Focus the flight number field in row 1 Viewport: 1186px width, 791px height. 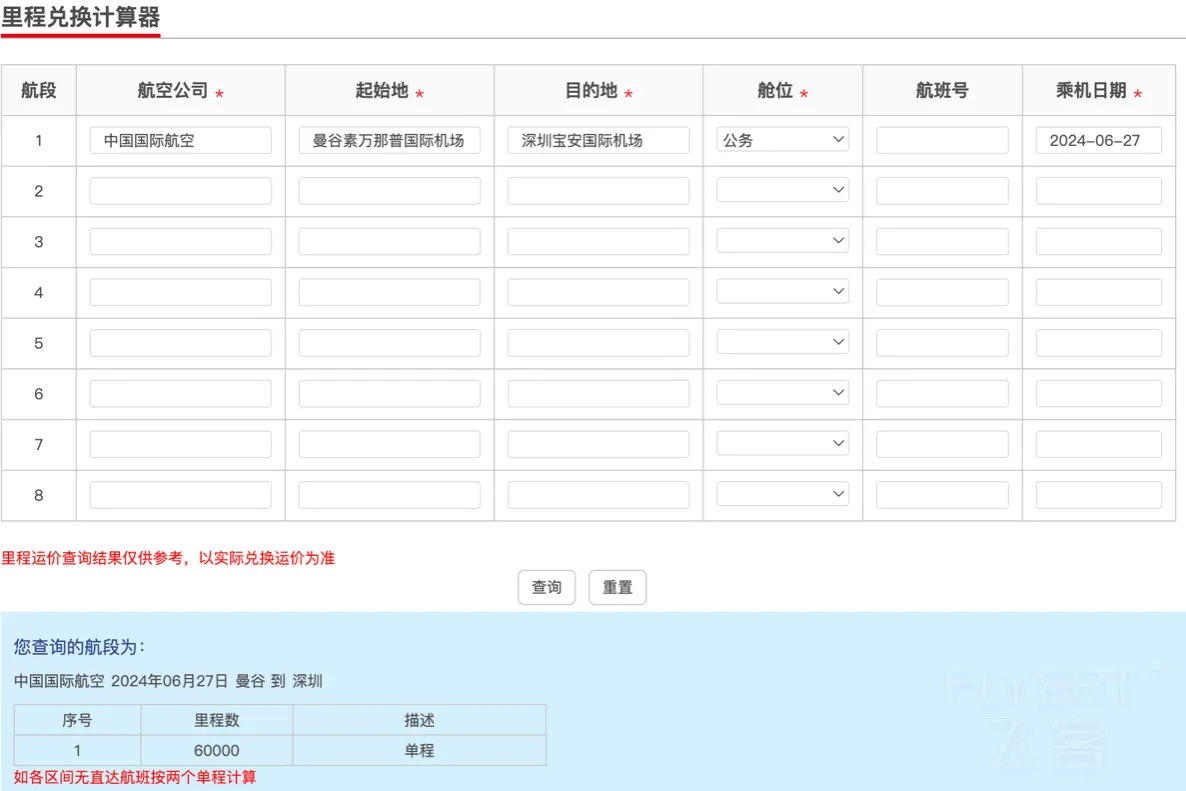942,140
